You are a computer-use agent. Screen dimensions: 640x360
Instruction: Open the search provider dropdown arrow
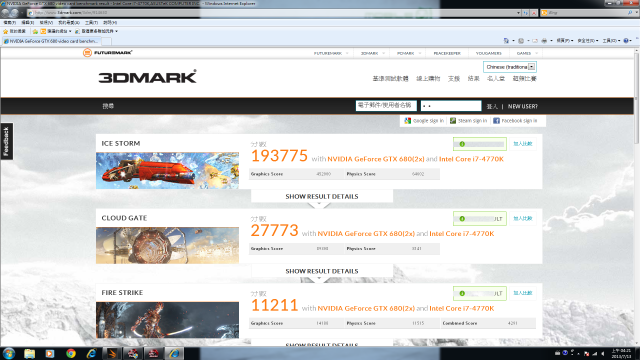tap(636, 13)
